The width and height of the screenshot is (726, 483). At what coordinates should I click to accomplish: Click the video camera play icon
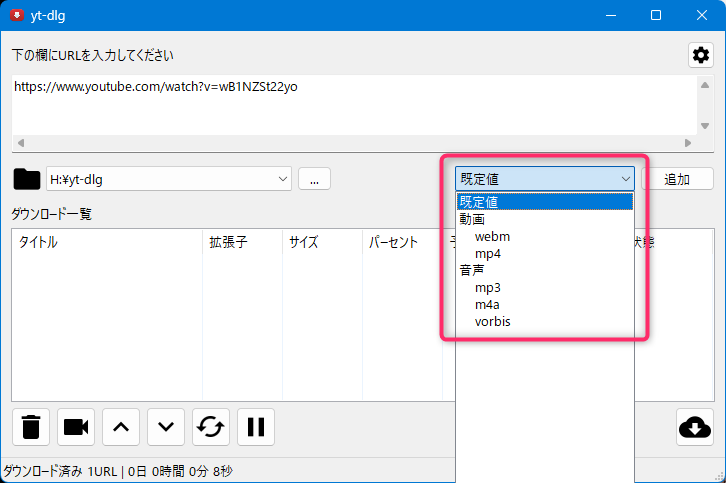[76, 427]
